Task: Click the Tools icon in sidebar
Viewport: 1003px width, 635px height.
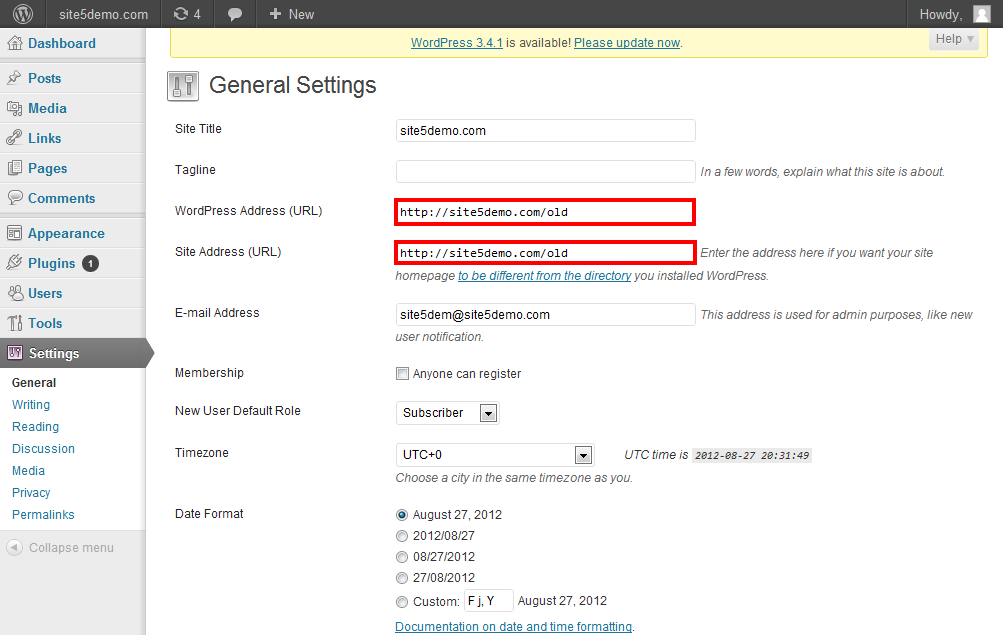Action: point(15,323)
